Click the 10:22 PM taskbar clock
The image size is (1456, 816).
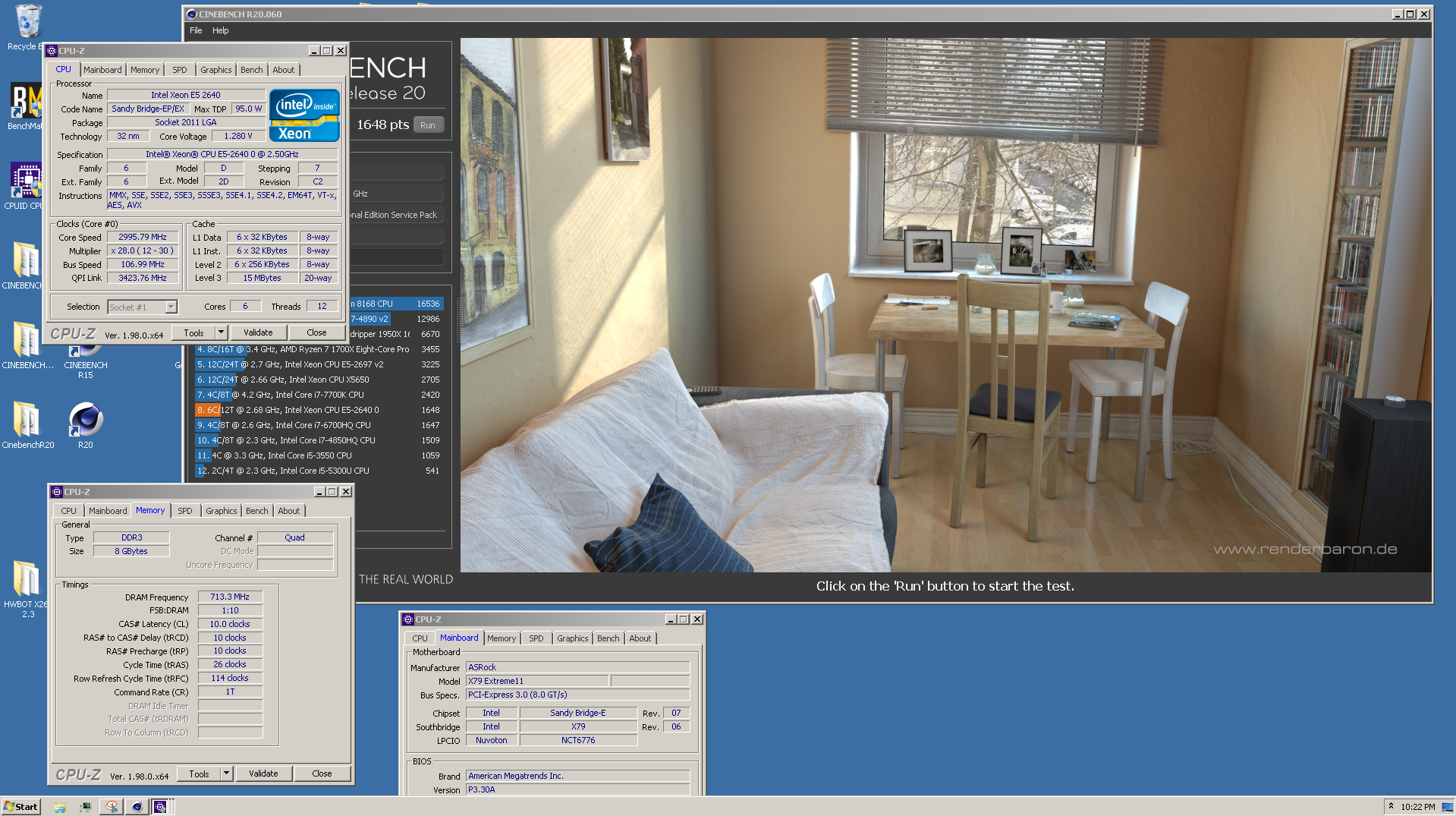point(1417,807)
